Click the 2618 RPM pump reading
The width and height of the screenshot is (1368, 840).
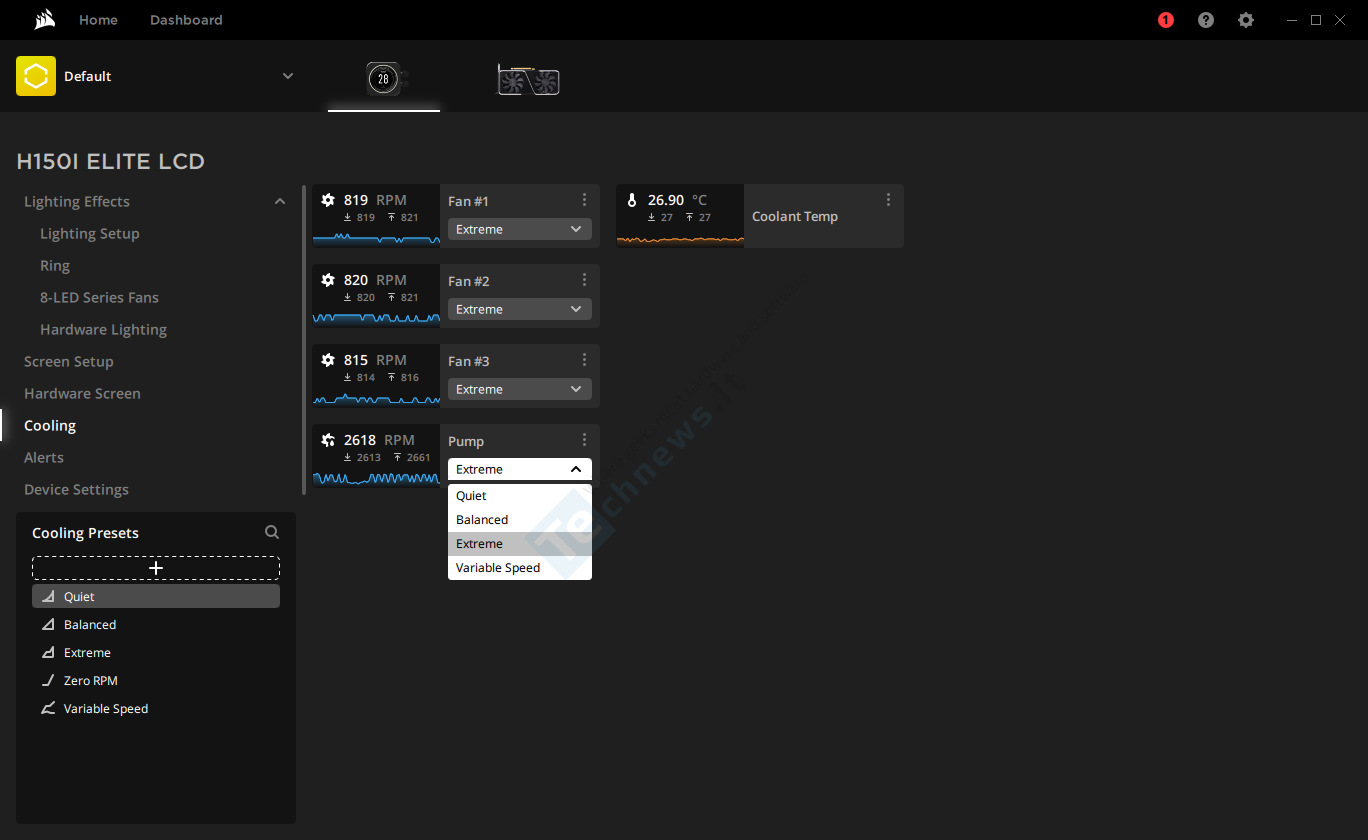pos(379,440)
